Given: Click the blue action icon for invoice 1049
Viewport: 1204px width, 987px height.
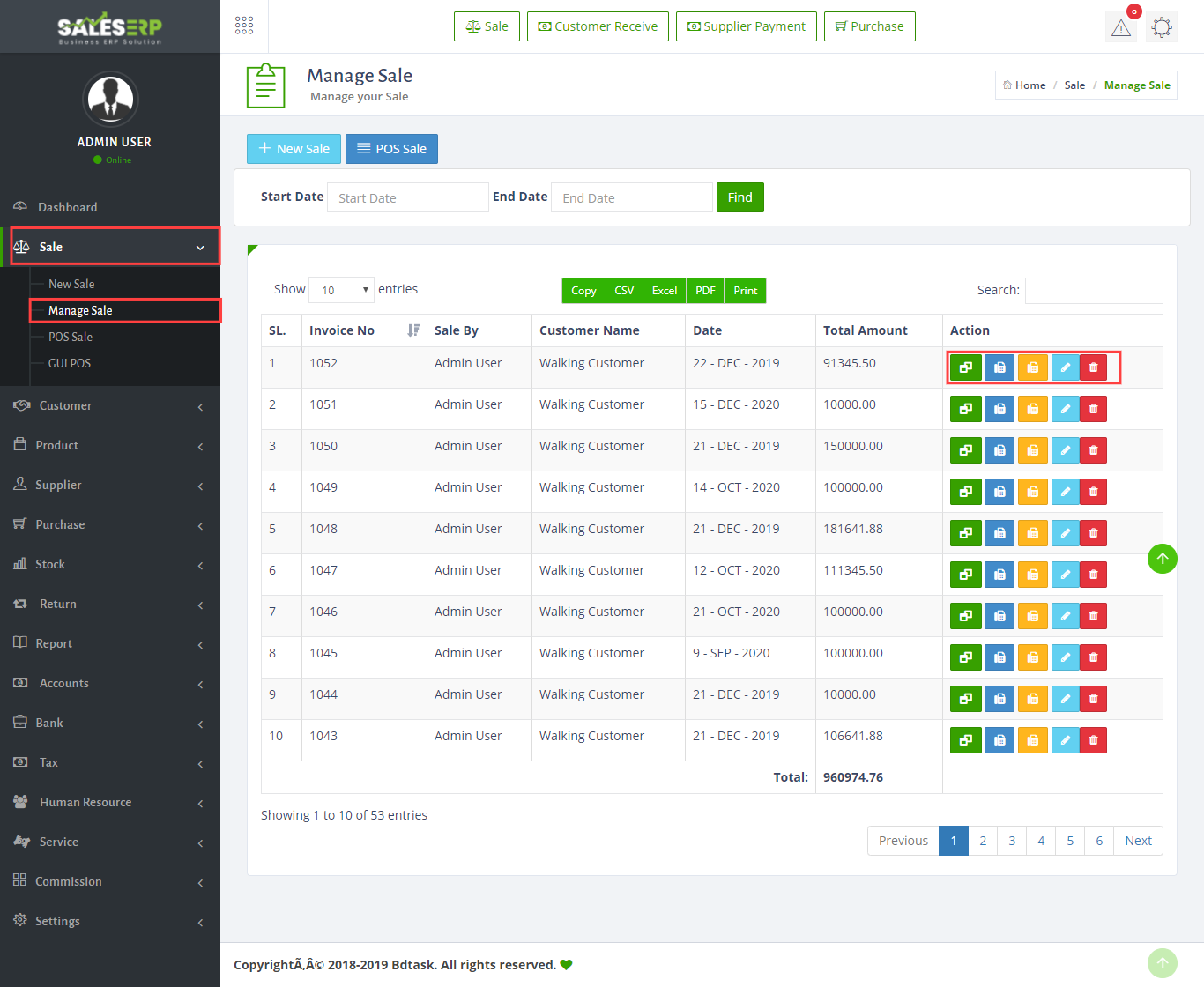Looking at the screenshot, I should pos(999,492).
